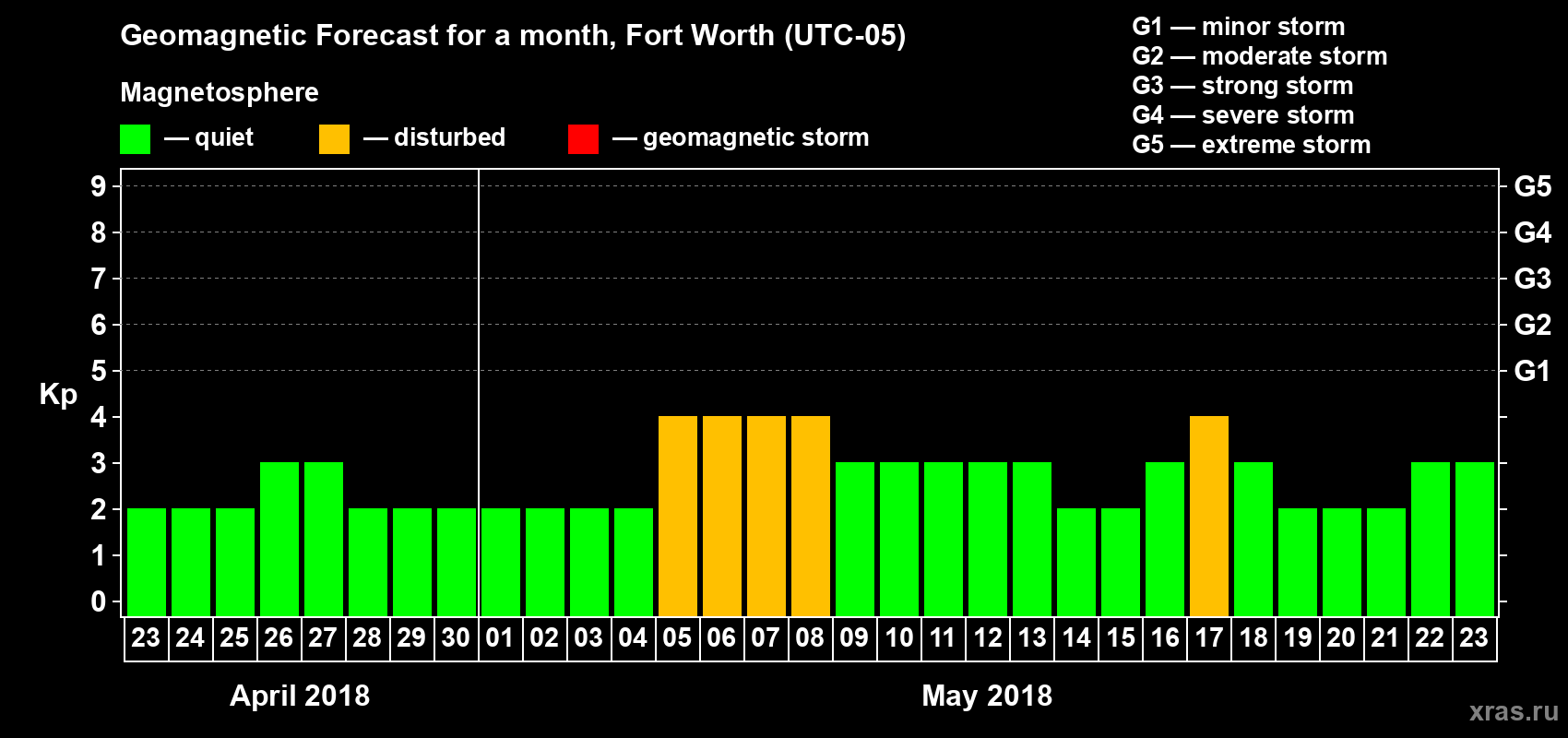Click the May 17 orange bar

1209,516
